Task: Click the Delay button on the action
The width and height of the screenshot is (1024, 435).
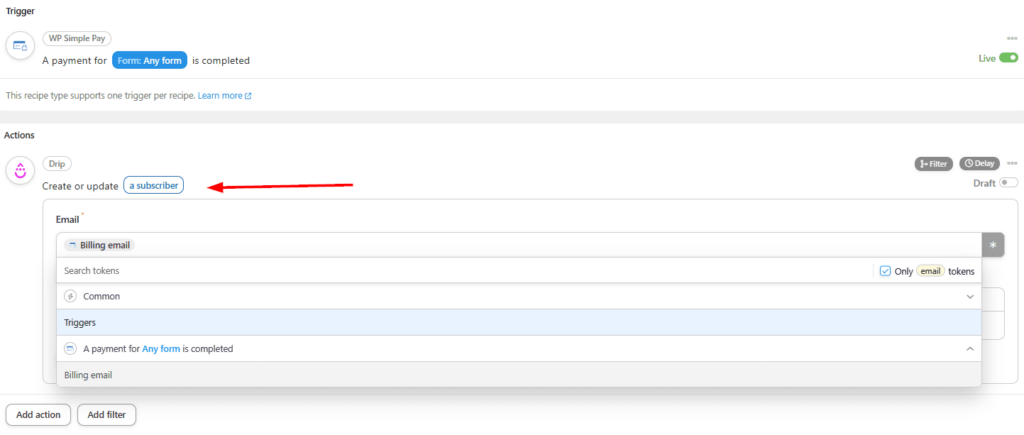Action: [x=979, y=164]
